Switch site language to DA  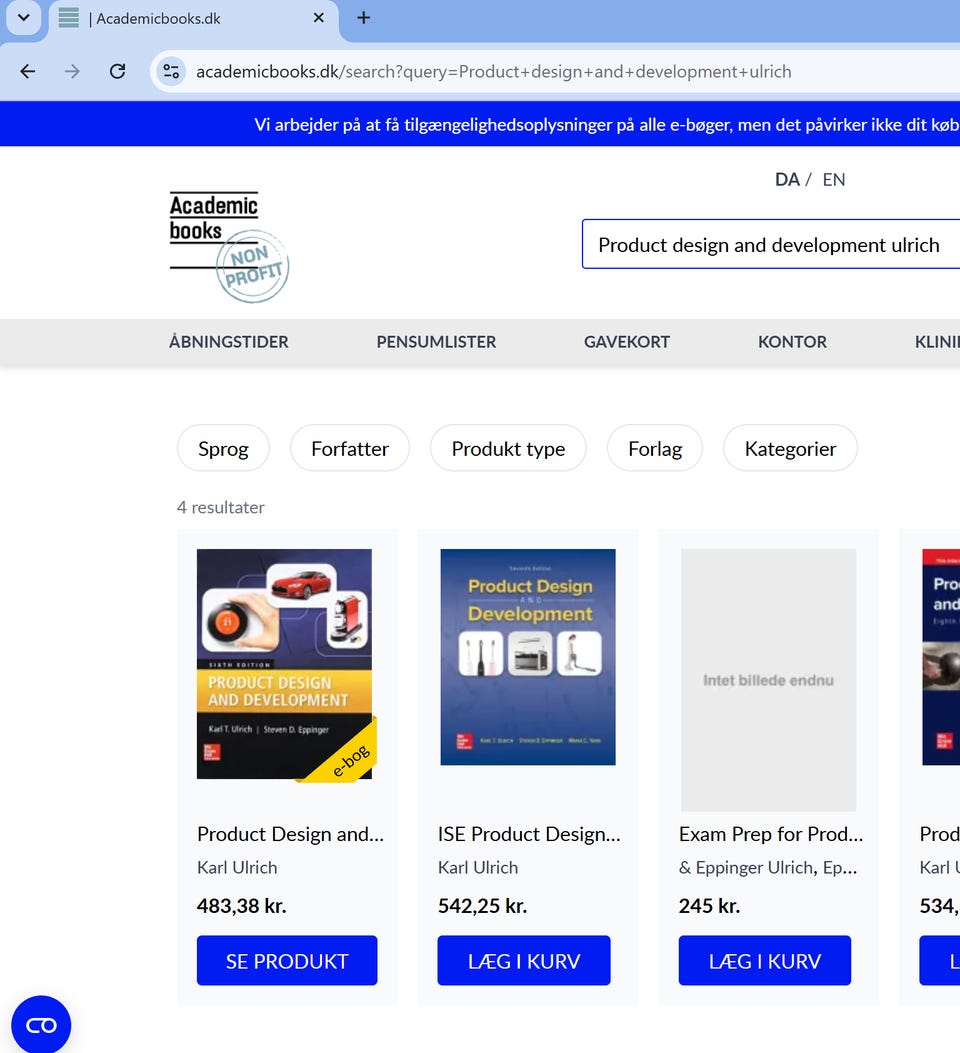tap(787, 179)
